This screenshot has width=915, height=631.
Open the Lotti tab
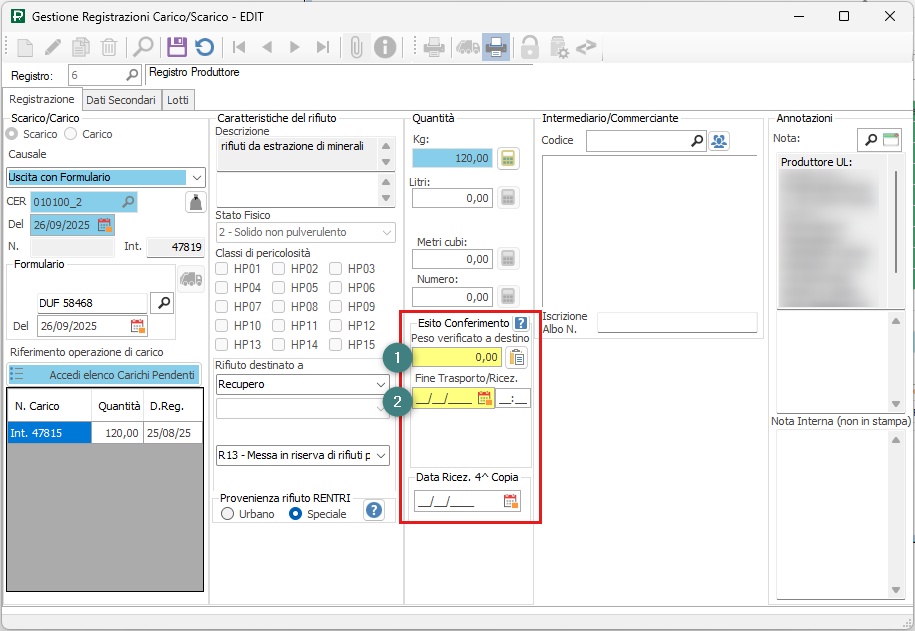[178, 100]
